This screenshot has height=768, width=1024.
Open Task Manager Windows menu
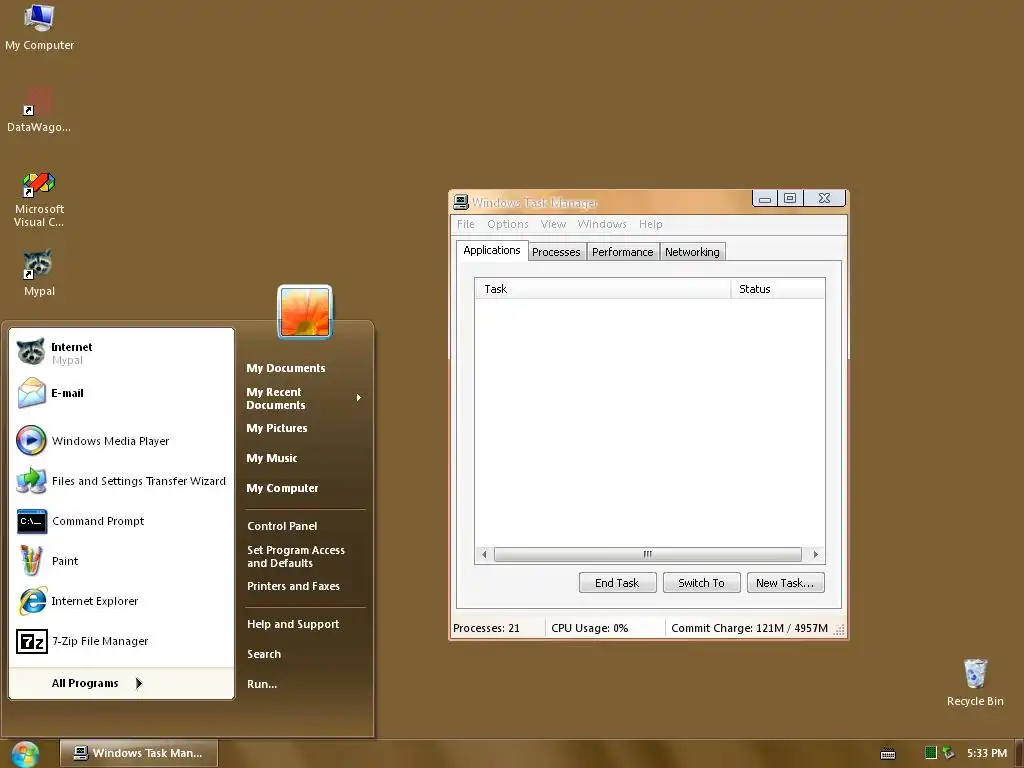coord(602,224)
